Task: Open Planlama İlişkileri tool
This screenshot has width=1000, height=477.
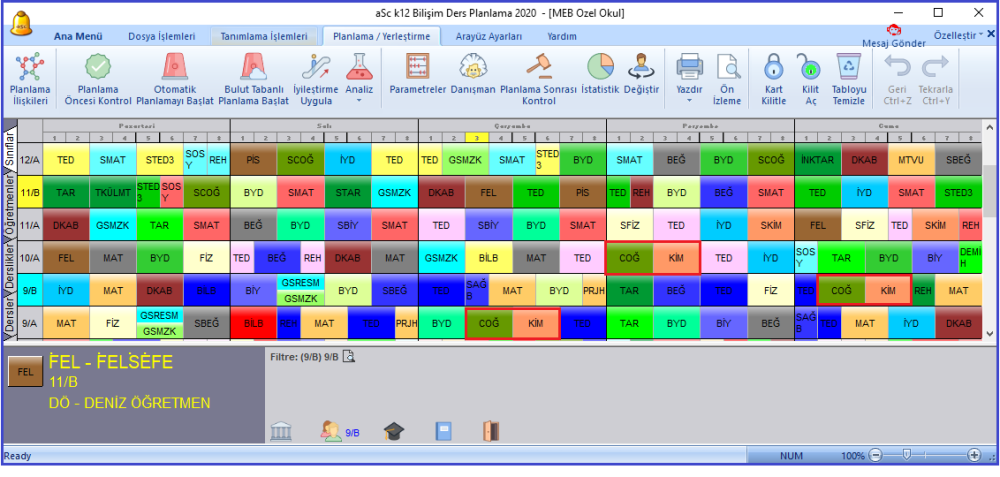Action: tap(30, 79)
